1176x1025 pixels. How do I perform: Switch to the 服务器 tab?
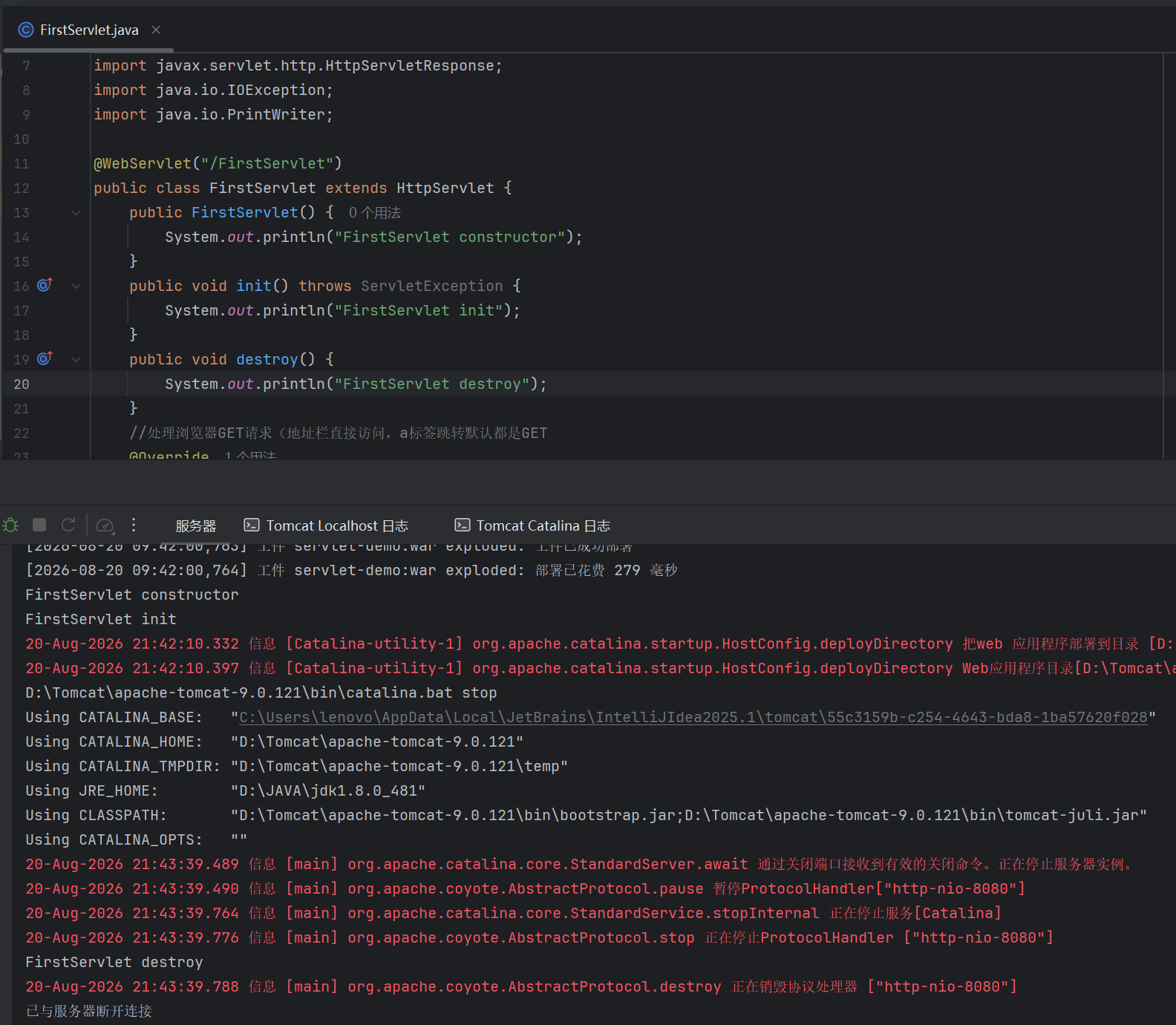(195, 525)
